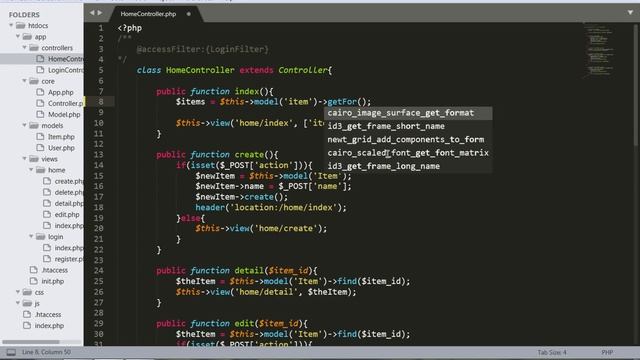Click the app folder icon

27,36
